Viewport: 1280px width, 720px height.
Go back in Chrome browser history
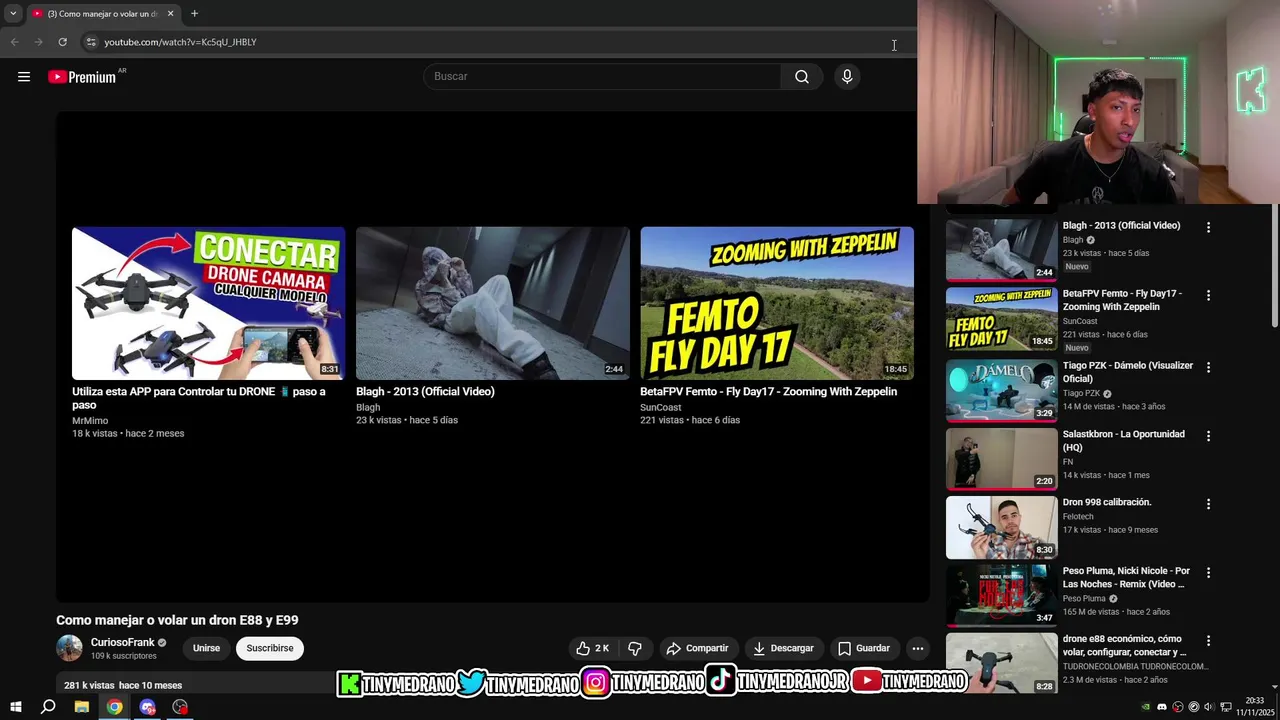(14, 42)
